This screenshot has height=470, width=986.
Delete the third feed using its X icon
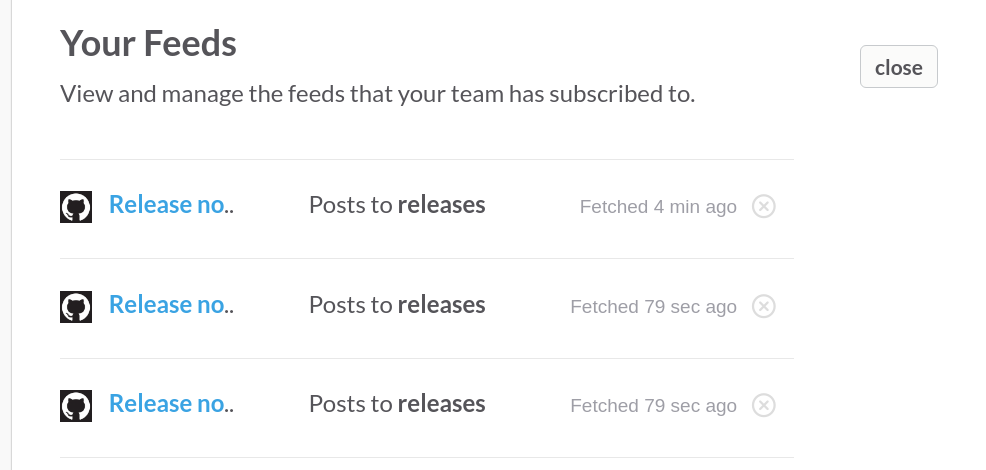click(763, 405)
